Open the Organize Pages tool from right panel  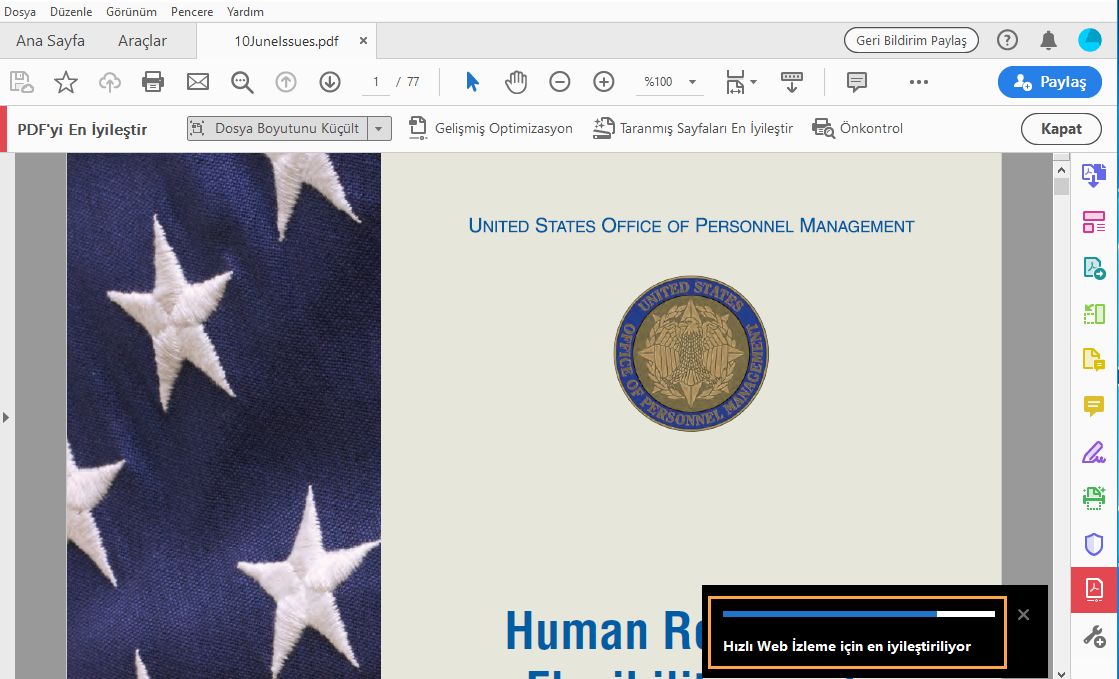pos(1094,221)
